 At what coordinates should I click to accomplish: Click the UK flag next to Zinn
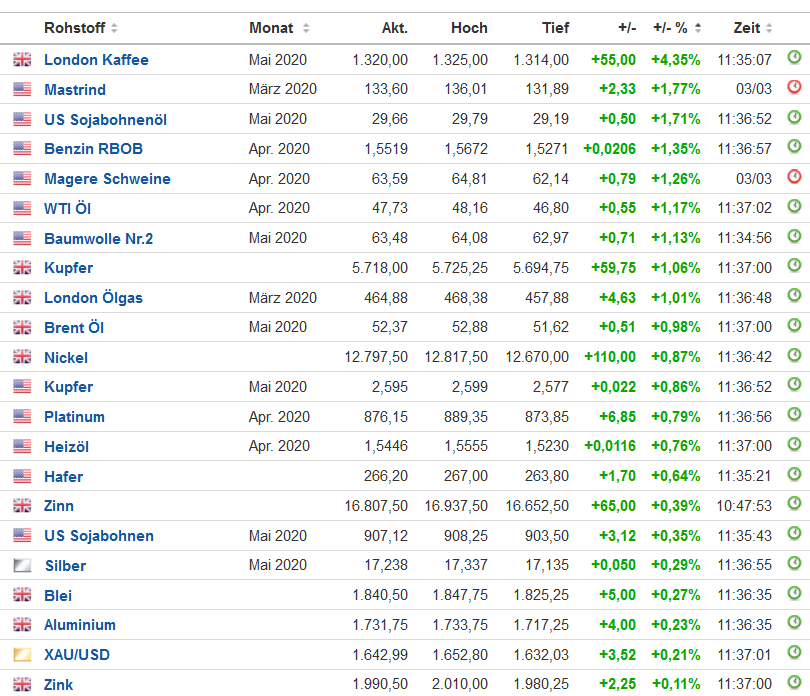tap(22, 505)
